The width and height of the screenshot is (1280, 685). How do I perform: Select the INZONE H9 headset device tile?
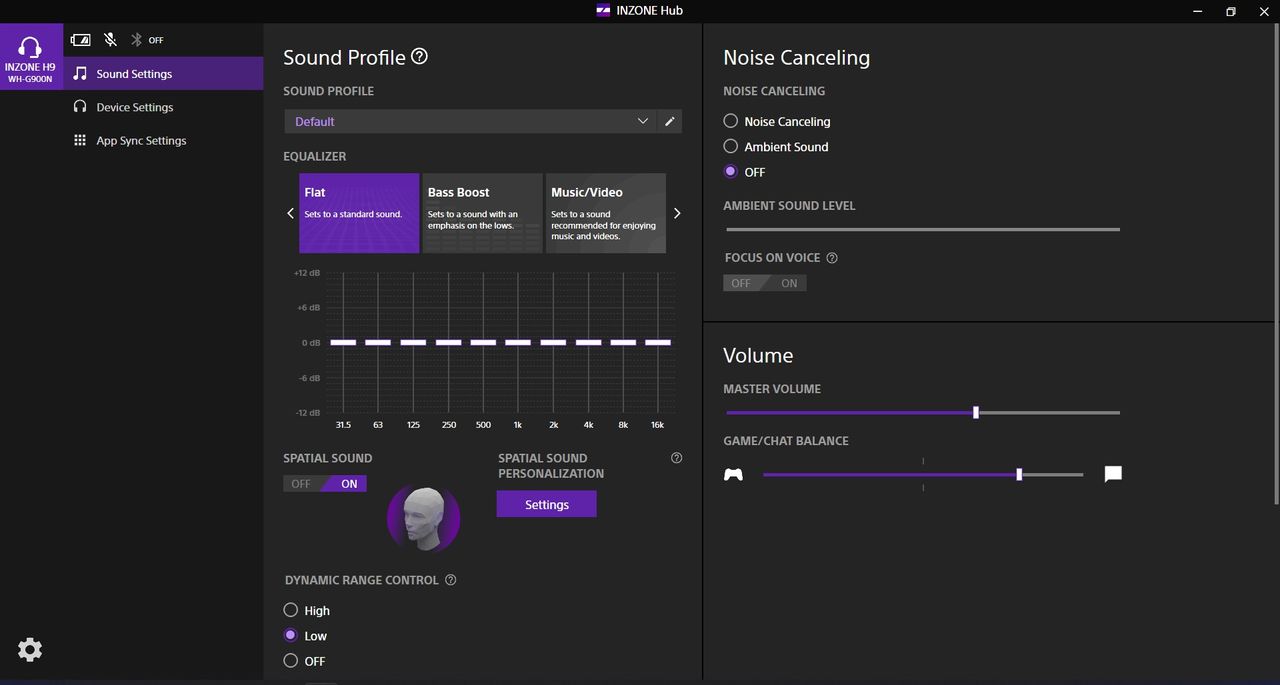[31, 56]
